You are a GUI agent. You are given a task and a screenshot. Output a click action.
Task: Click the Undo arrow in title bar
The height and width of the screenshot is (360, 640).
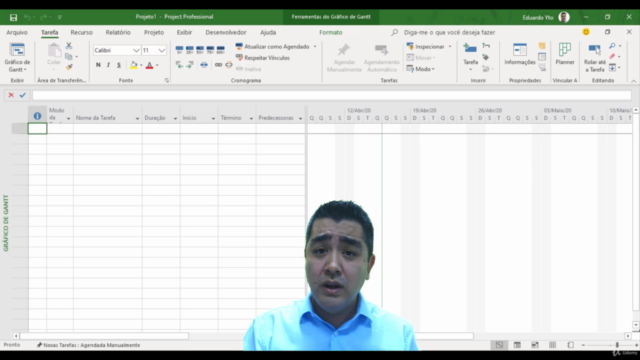click(27, 17)
